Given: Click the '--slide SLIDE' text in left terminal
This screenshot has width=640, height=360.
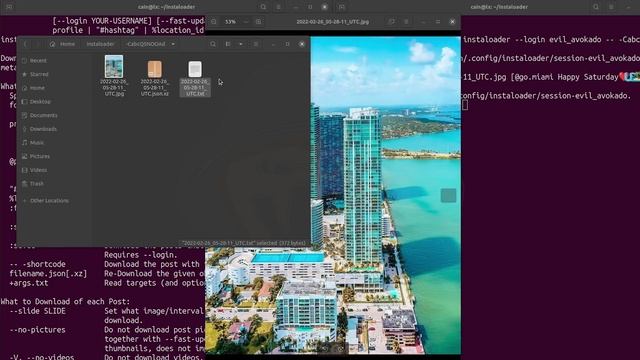Looking at the screenshot, I should (x=38, y=311).
